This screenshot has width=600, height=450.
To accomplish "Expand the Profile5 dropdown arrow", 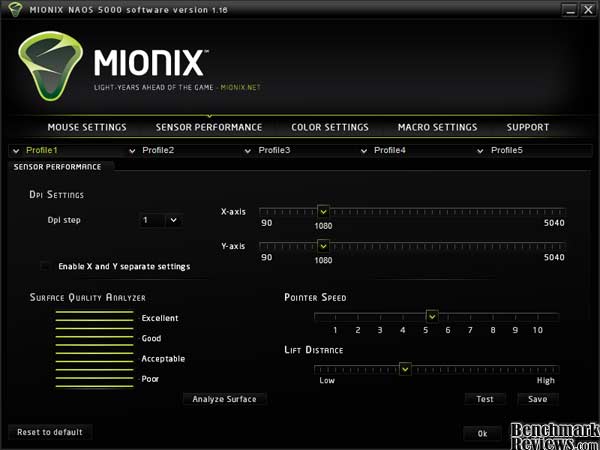I will (x=480, y=151).
